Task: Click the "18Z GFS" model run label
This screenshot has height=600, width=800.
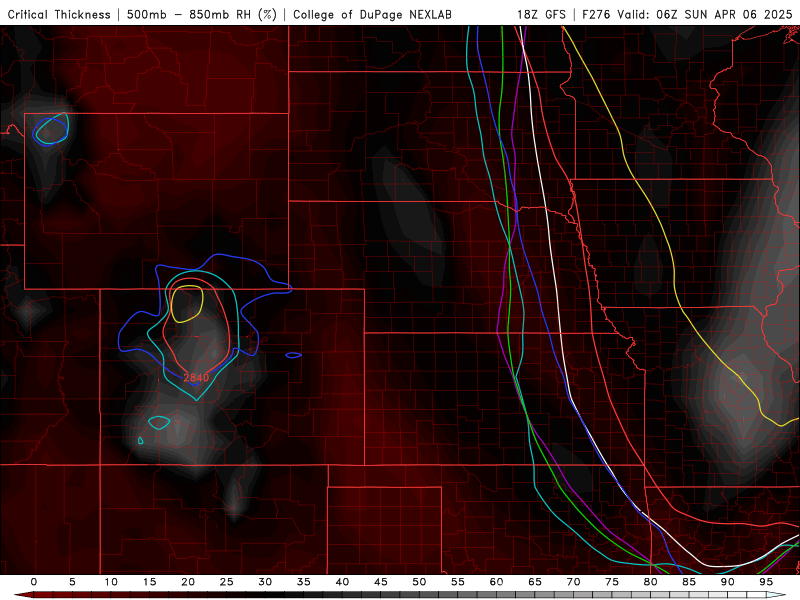Action: tap(541, 15)
